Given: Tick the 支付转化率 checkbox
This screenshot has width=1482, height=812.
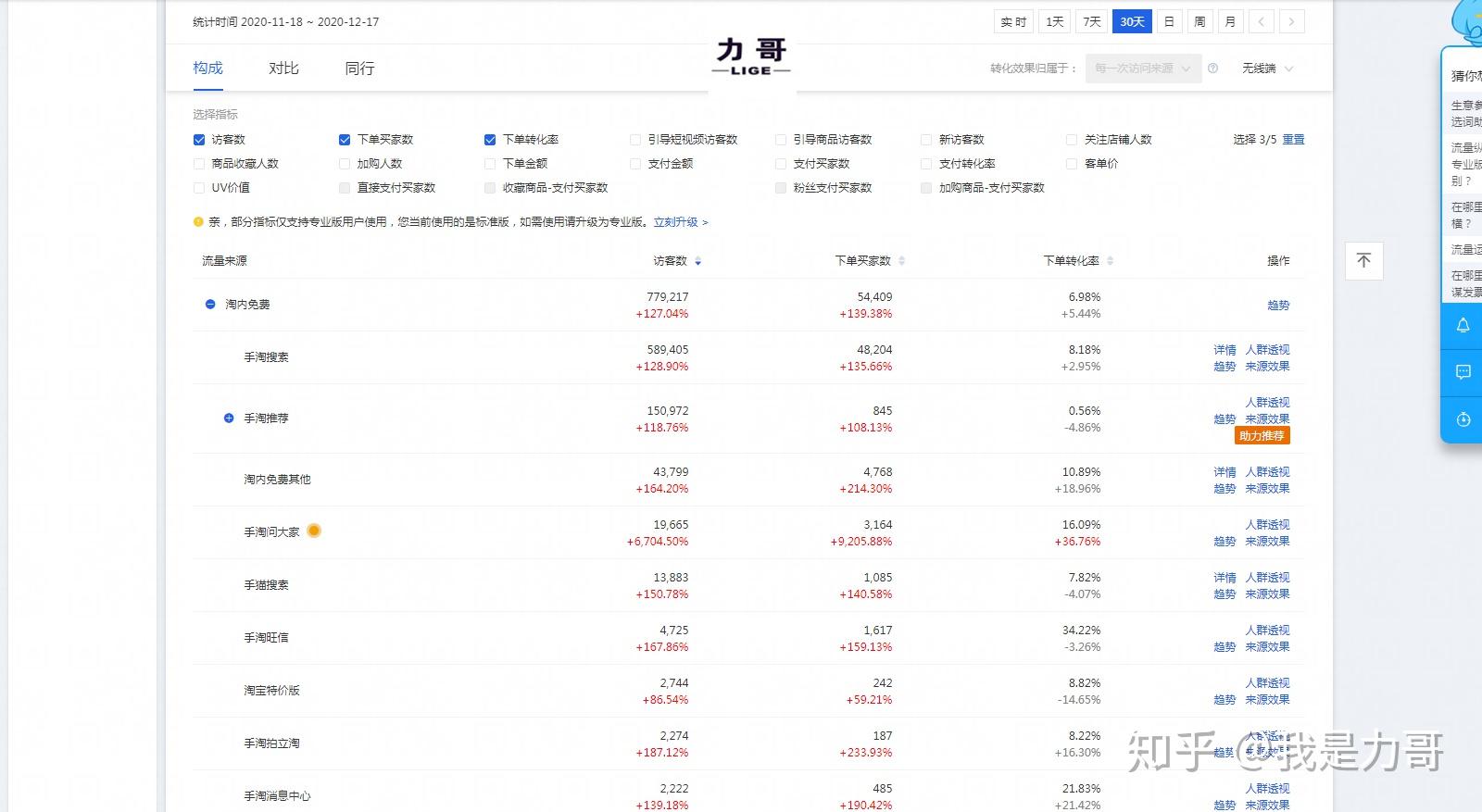Looking at the screenshot, I should [926, 164].
